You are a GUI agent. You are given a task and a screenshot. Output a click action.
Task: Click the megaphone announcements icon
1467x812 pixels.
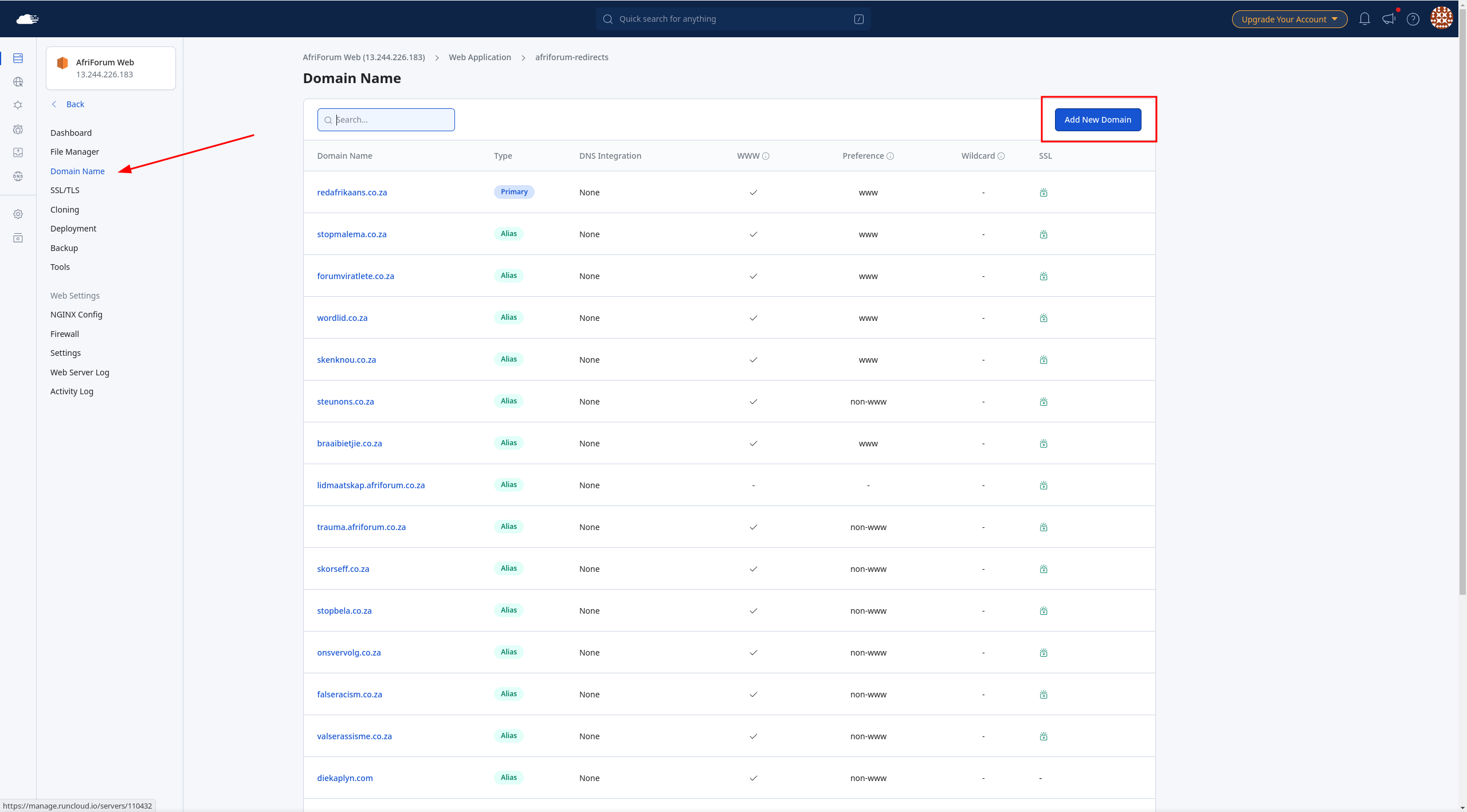pyautogui.click(x=1388, y=19)
